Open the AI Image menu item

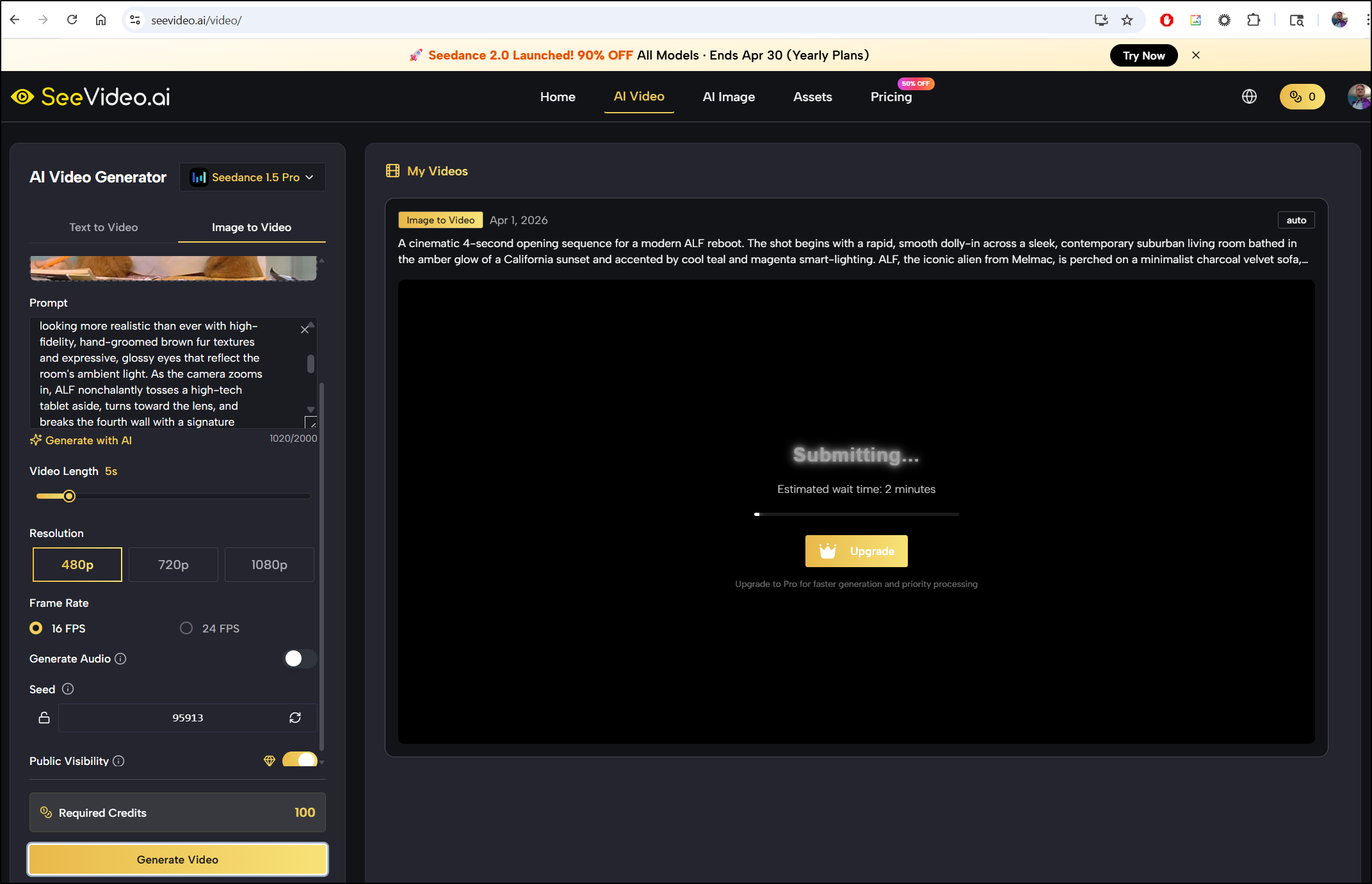(x=729, y=97)
